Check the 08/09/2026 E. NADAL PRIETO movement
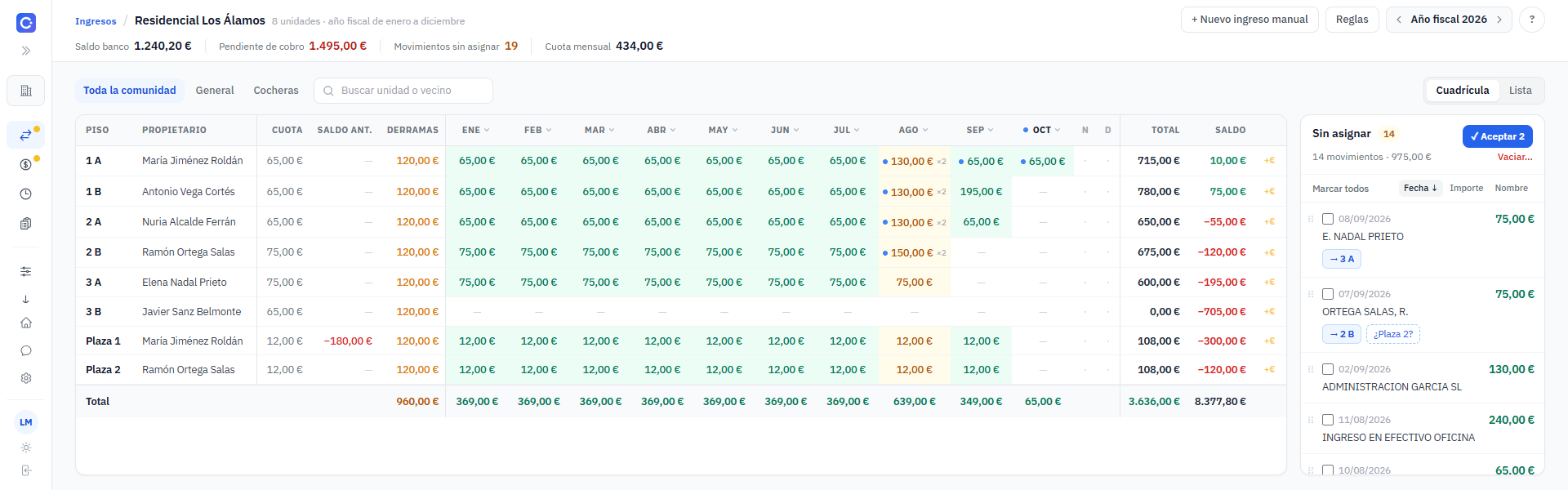This screenshot has width=1568, height=490. click(x=1328, y=219)
